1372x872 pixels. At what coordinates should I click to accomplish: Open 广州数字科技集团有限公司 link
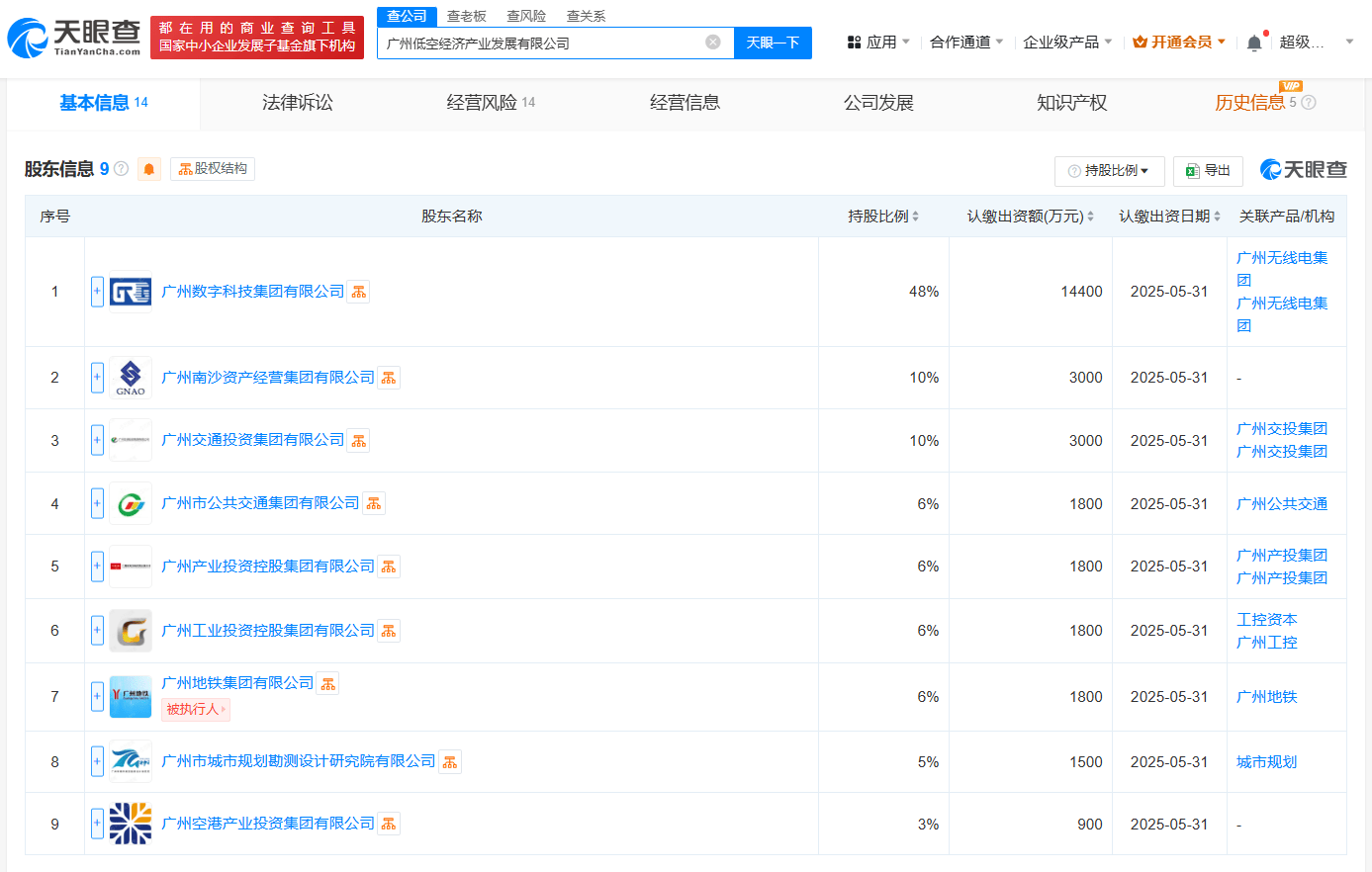(252, 292)
